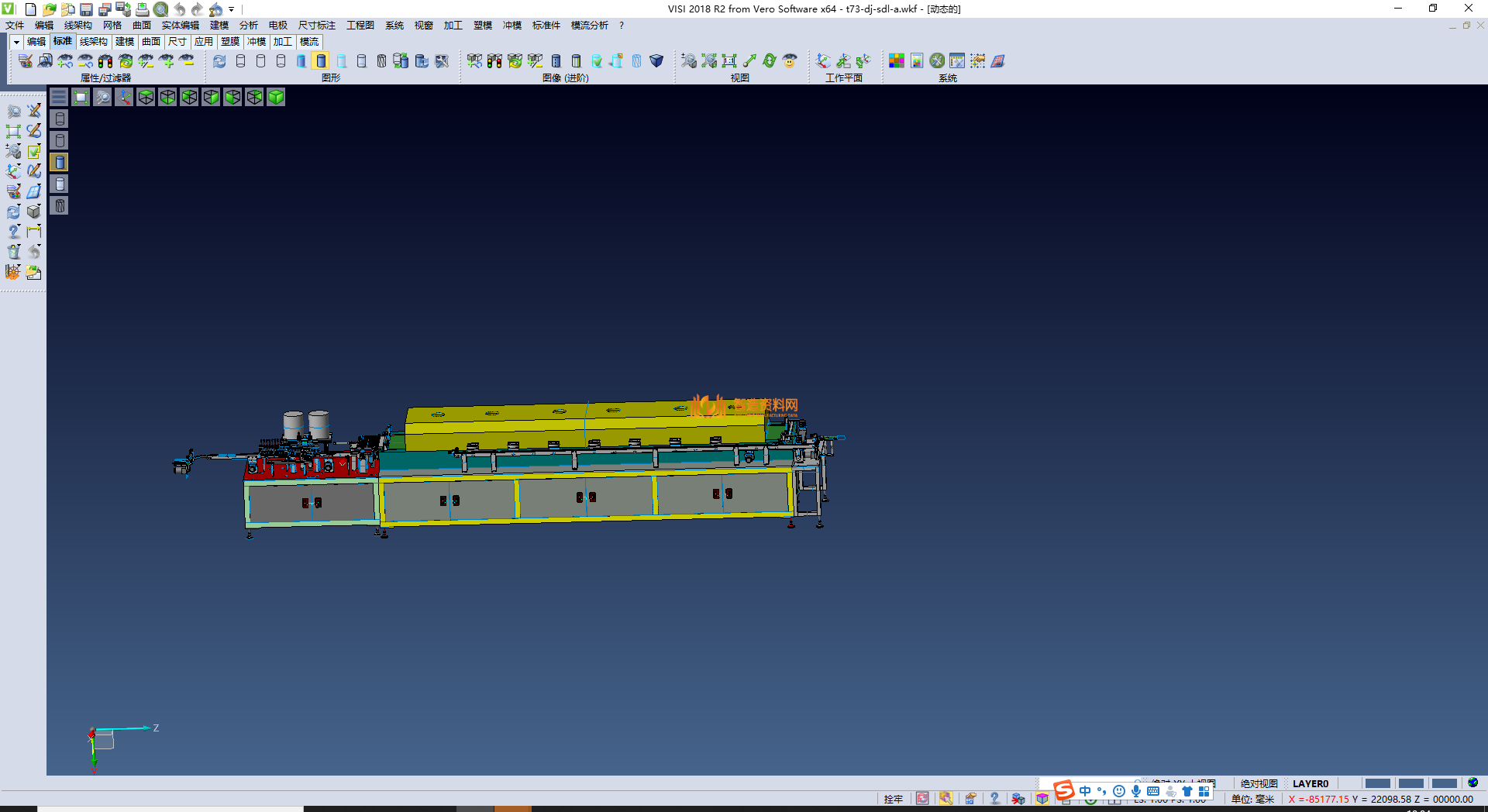
Task: Expand the quick access toolbar dropdown arrow
Action: [x=232, y=9]
